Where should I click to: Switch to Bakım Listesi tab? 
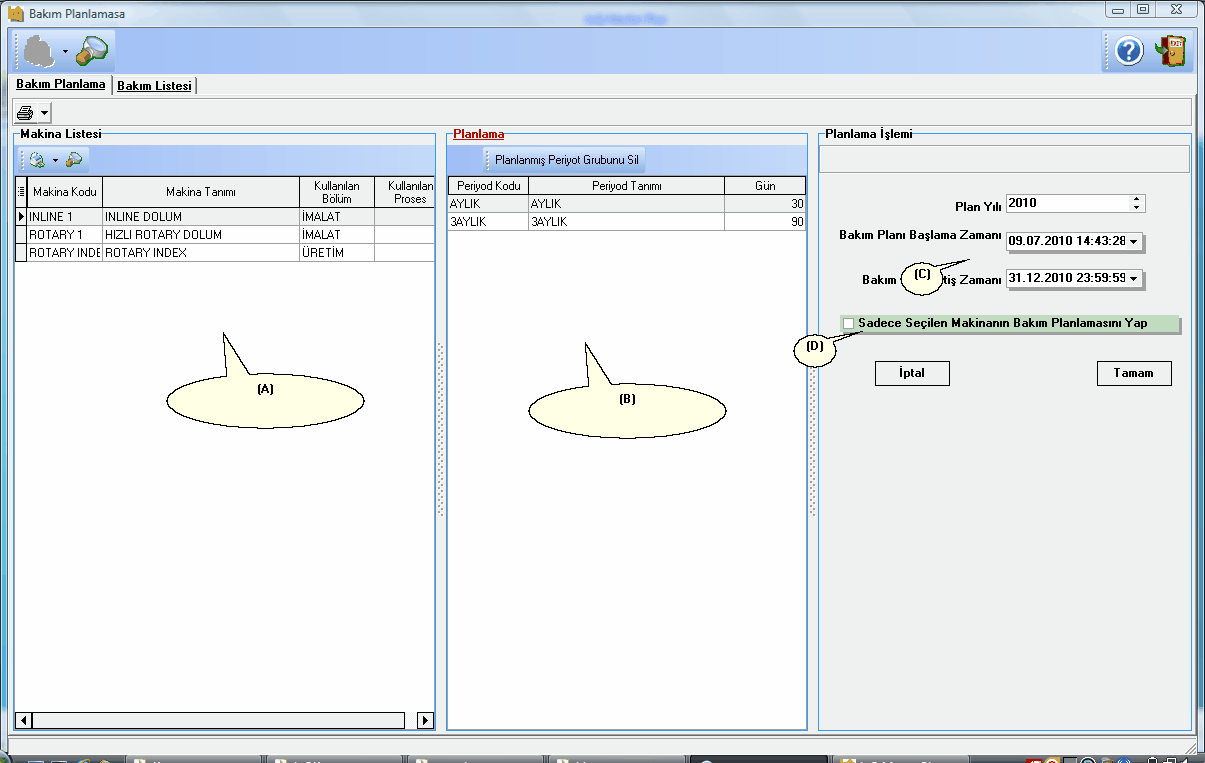154,86
